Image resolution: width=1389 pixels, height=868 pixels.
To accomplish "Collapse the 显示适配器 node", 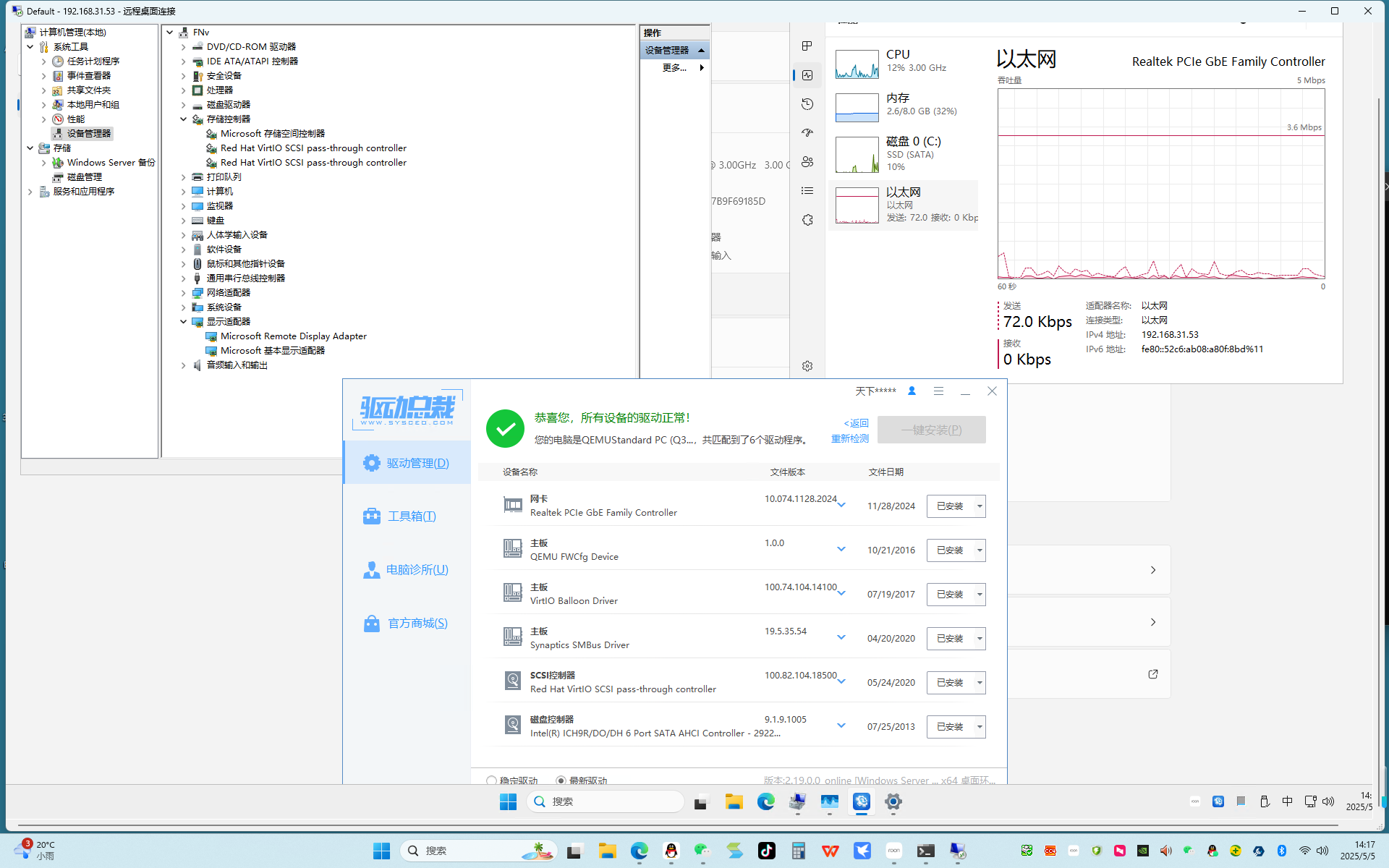I will pos(184,321).
